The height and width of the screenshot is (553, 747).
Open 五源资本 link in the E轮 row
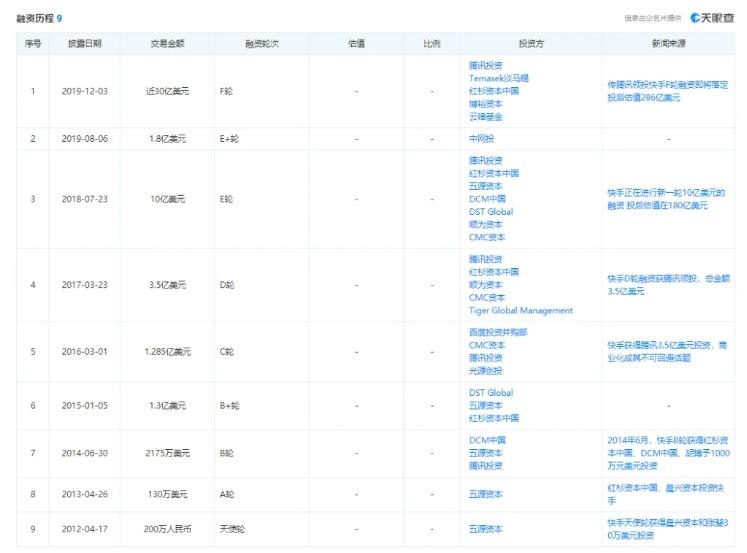(x=485, y=186)
